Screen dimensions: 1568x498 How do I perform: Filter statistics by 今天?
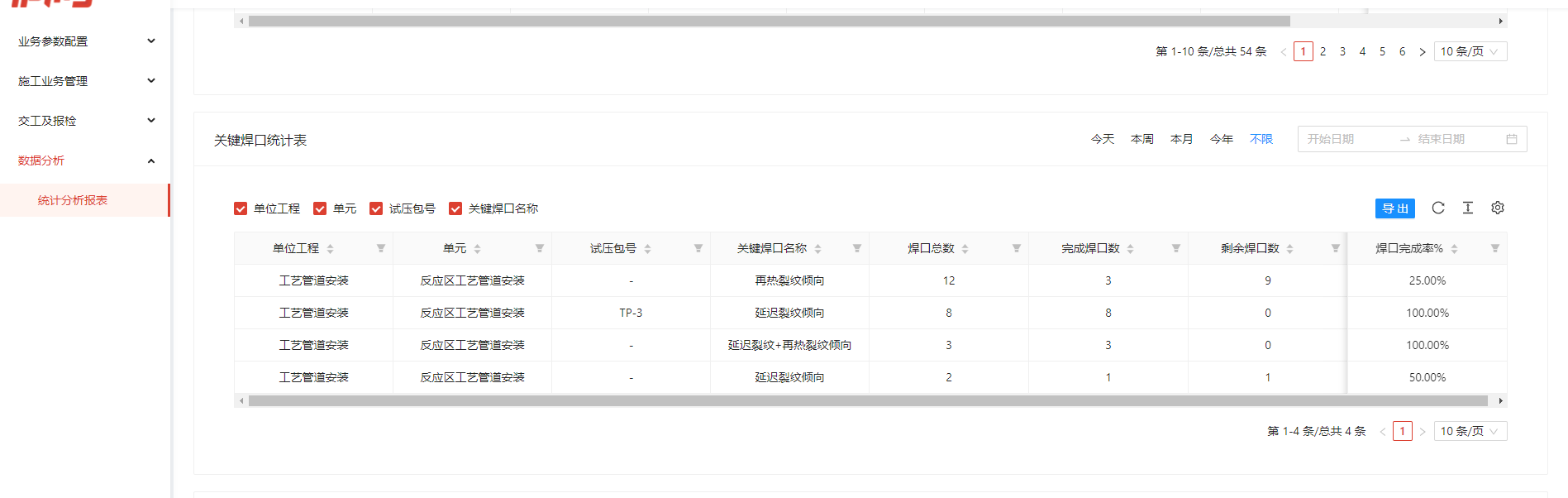pos(1103,139)
